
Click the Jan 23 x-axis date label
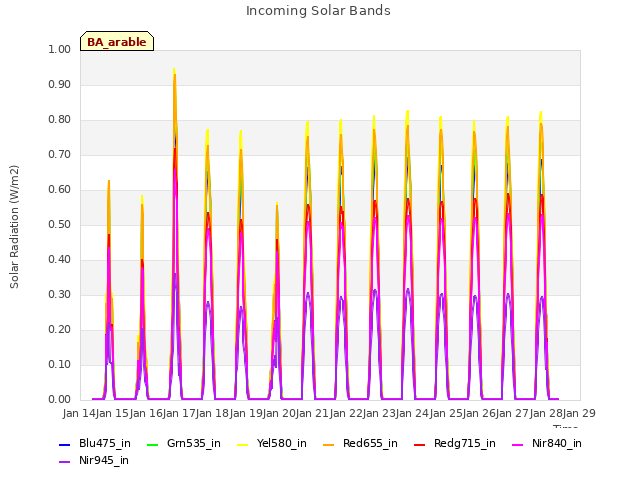(379, 413)
